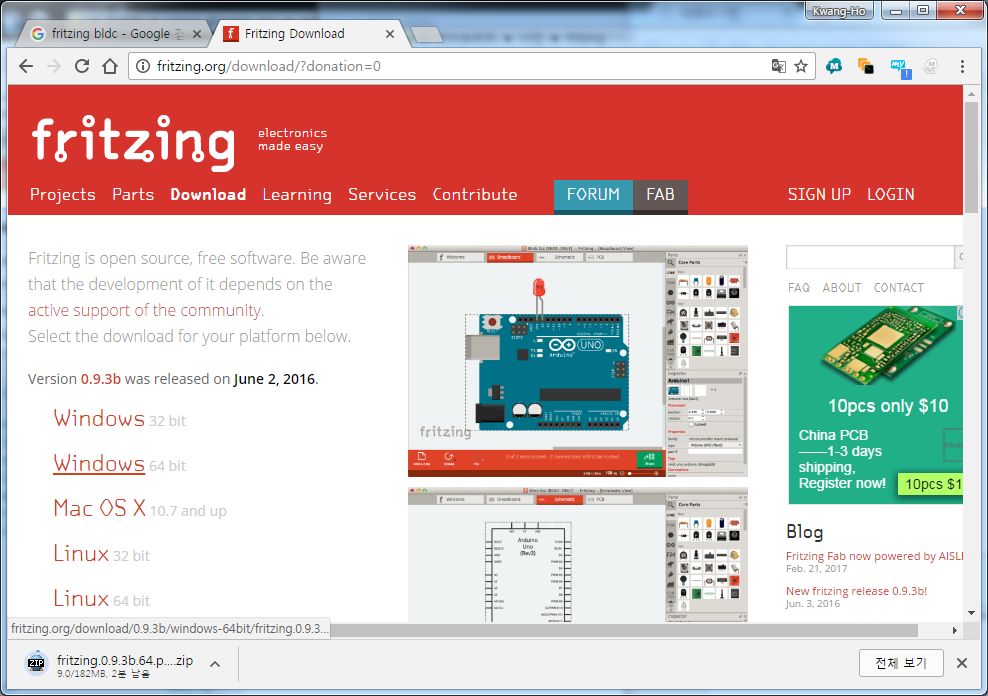Click the 전체 보기 show all button

coord(901,663)
